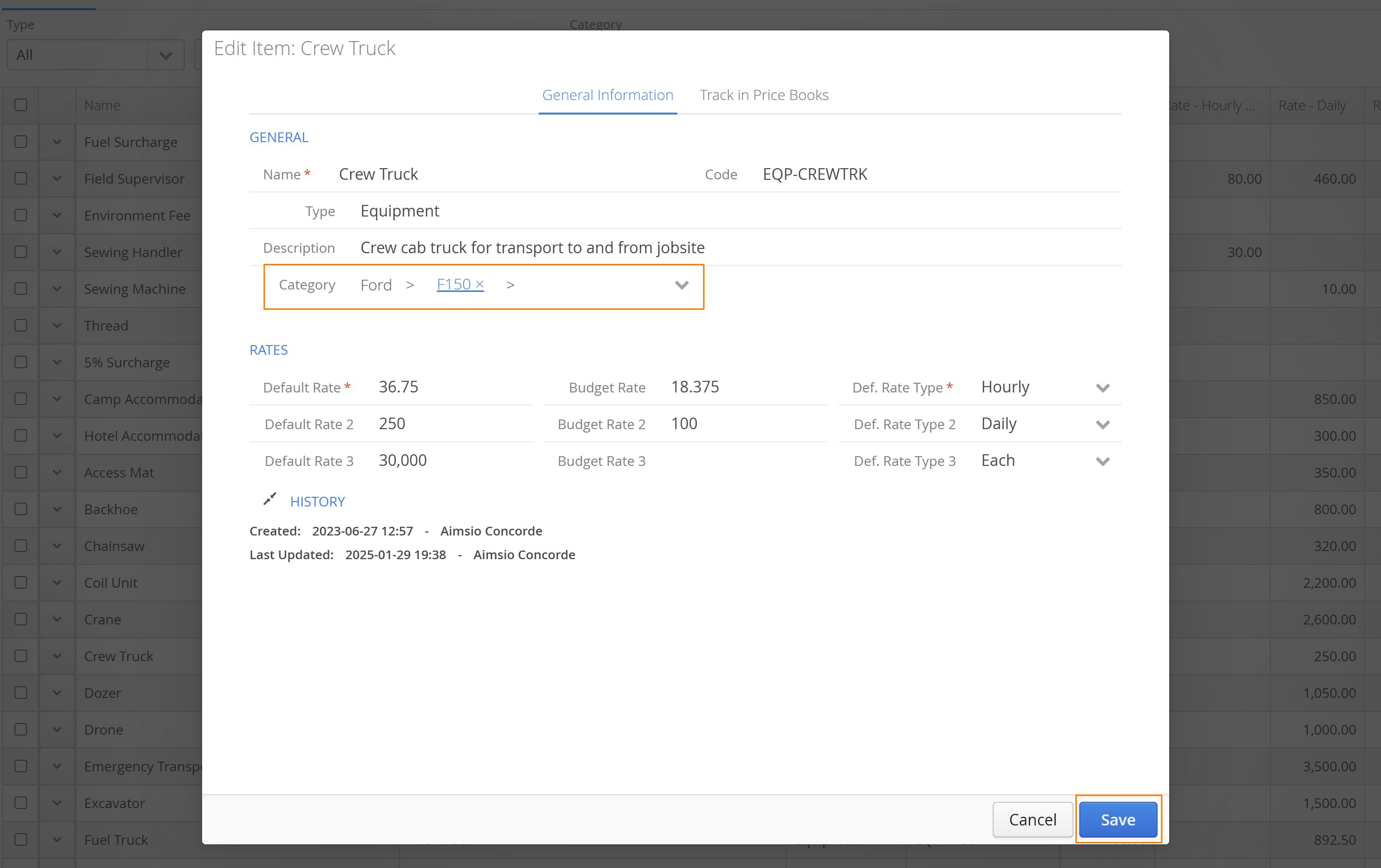The image size is (1381, 868).
Task: Click the 892.50 daily rate cell
Action: click(1335, 839)
